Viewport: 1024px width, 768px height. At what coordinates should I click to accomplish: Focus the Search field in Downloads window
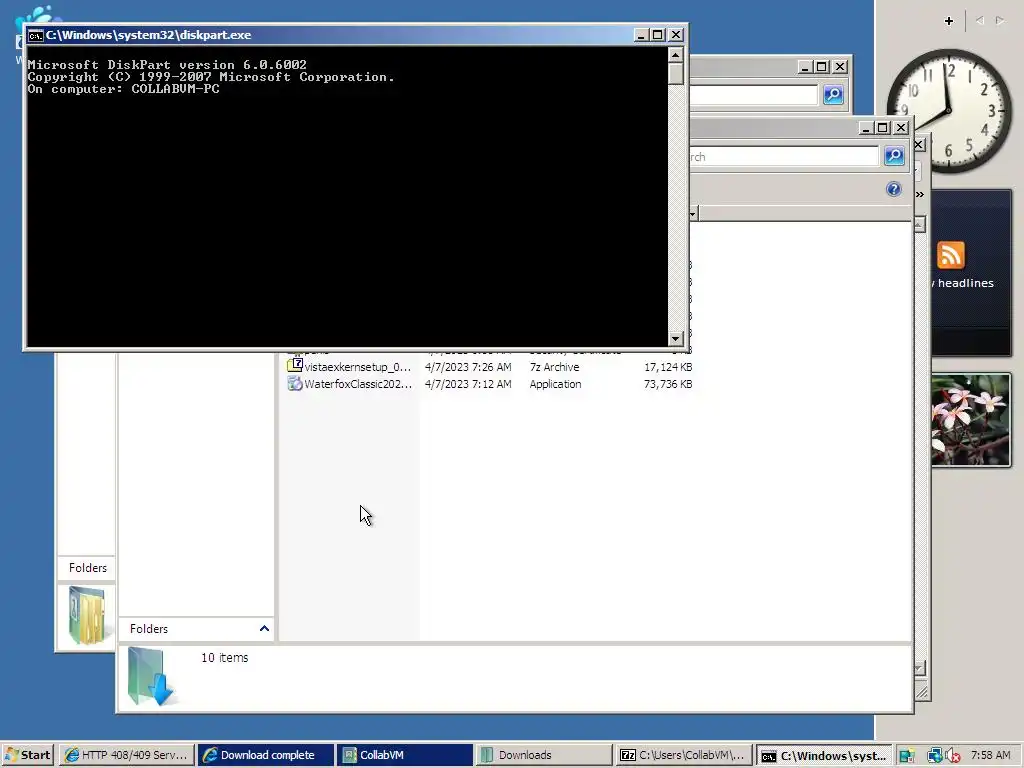click(784, 157)
